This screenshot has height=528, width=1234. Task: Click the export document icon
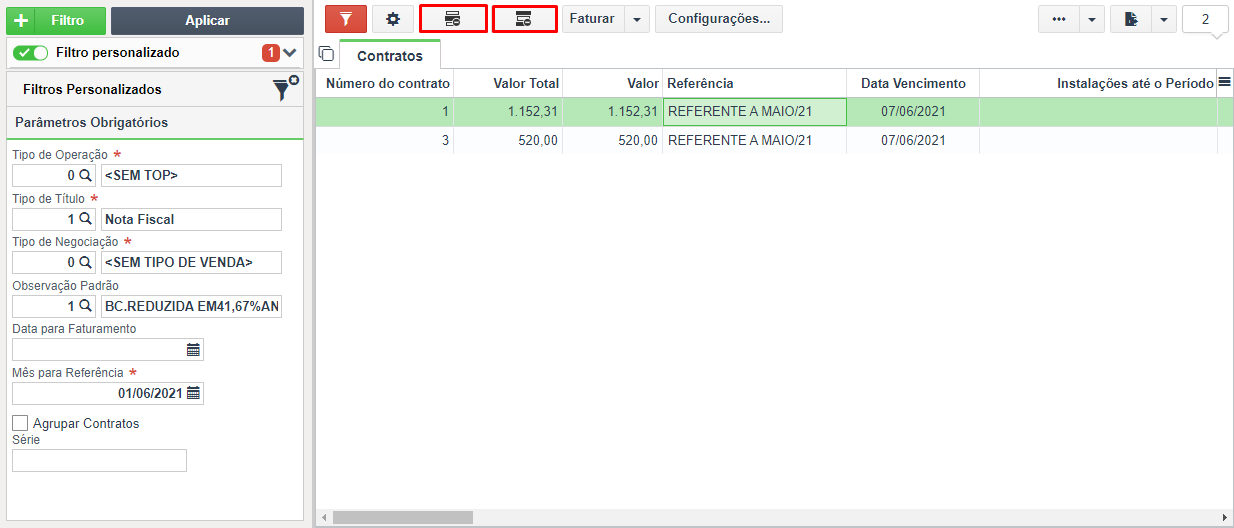click(x=1131, y=19)
